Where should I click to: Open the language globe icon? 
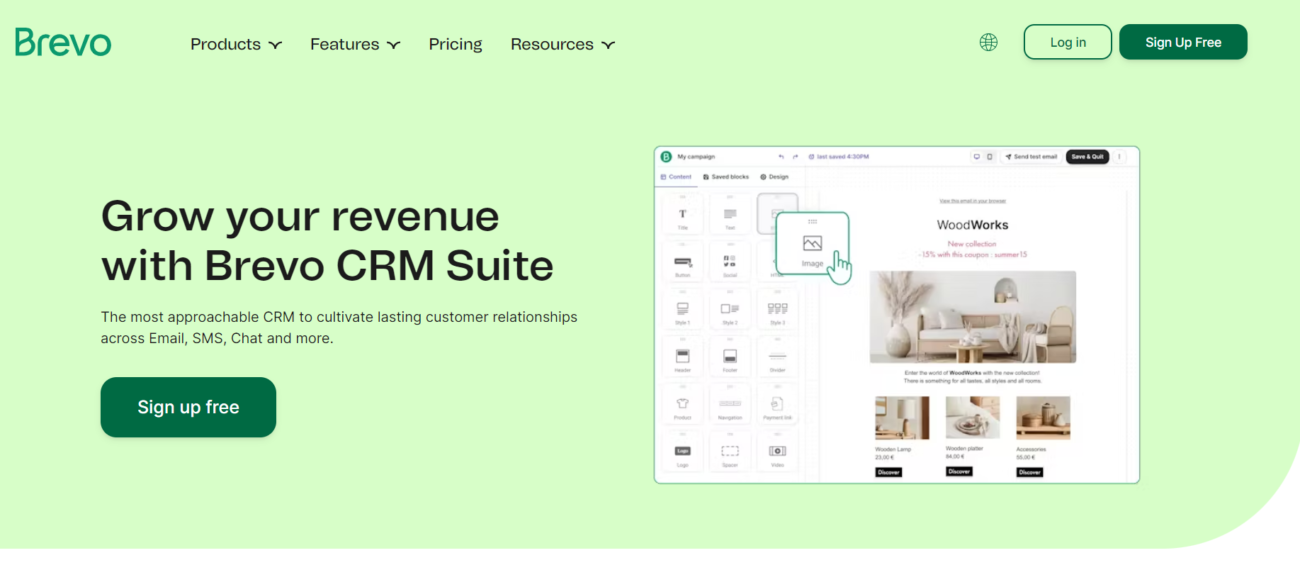coord(988,42)
